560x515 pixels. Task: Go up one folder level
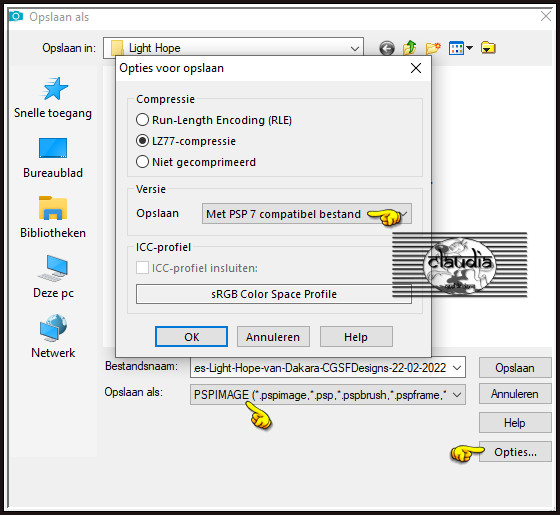click(x=410, y=48)
